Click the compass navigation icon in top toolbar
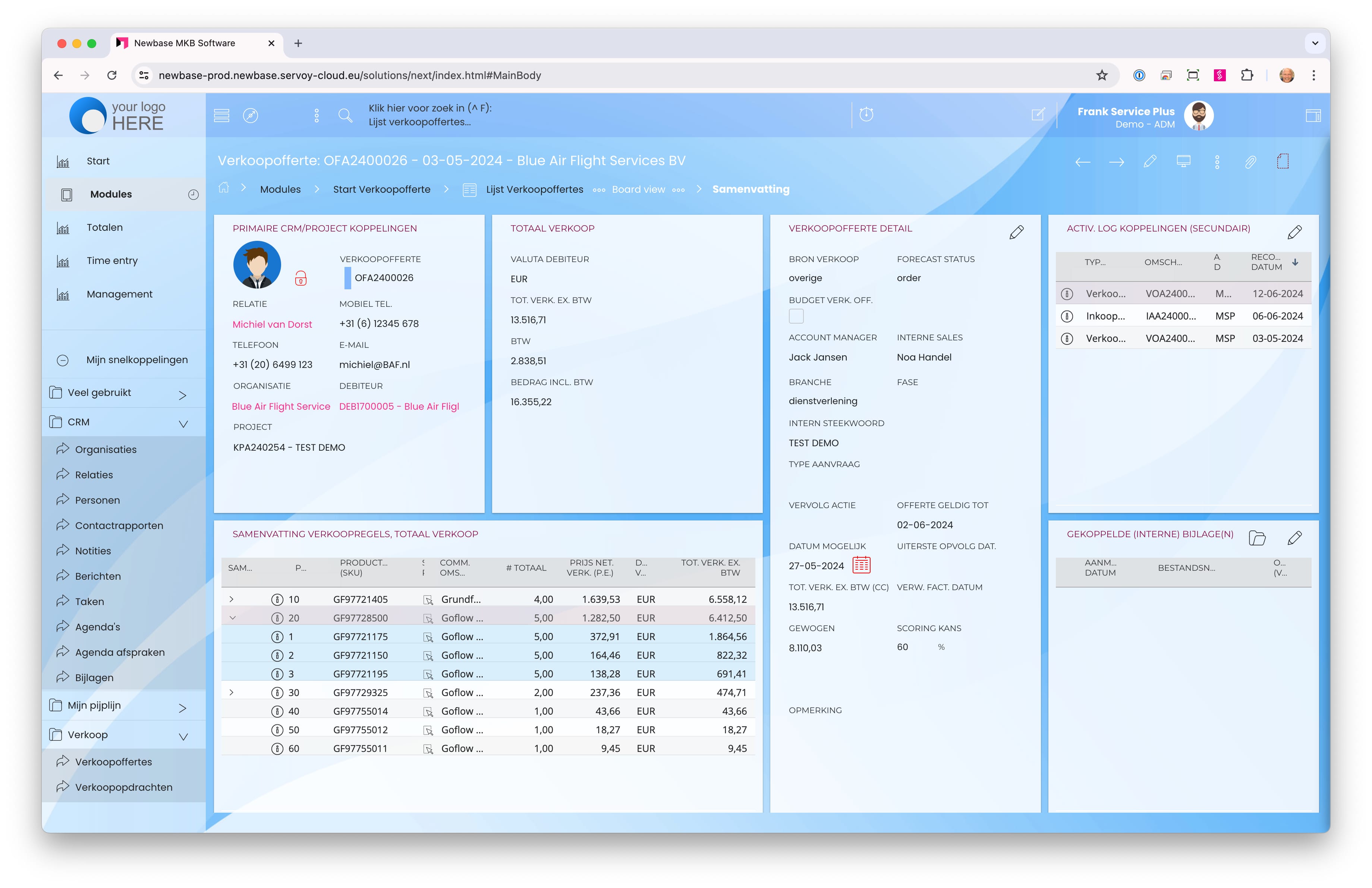Viewport: 1372px width, 888px height. click(x=250, y=115)
